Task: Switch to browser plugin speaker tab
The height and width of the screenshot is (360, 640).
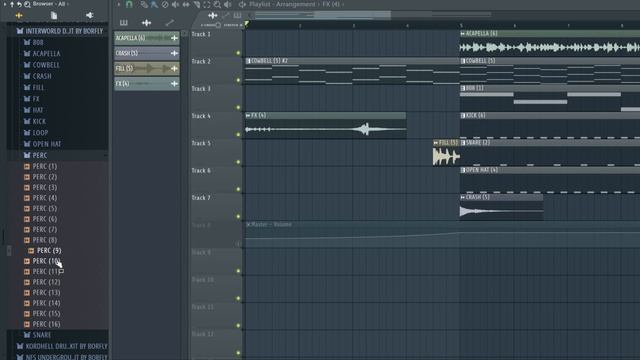Action: click(89, 16)
